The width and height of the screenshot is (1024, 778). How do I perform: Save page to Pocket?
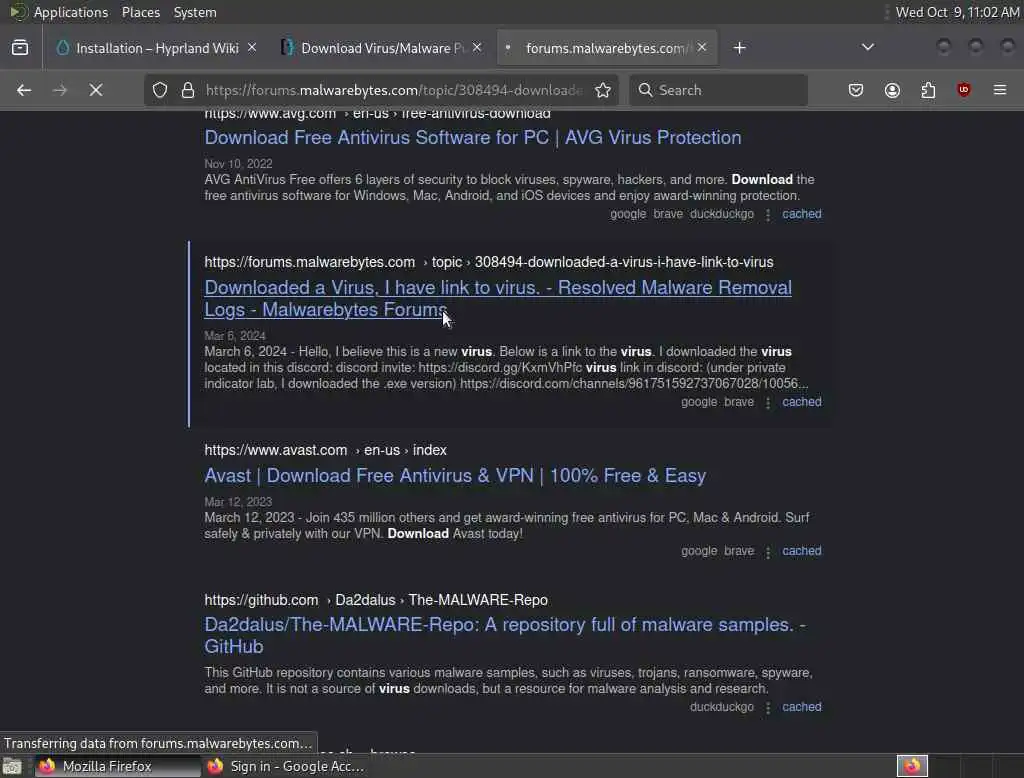856,90
